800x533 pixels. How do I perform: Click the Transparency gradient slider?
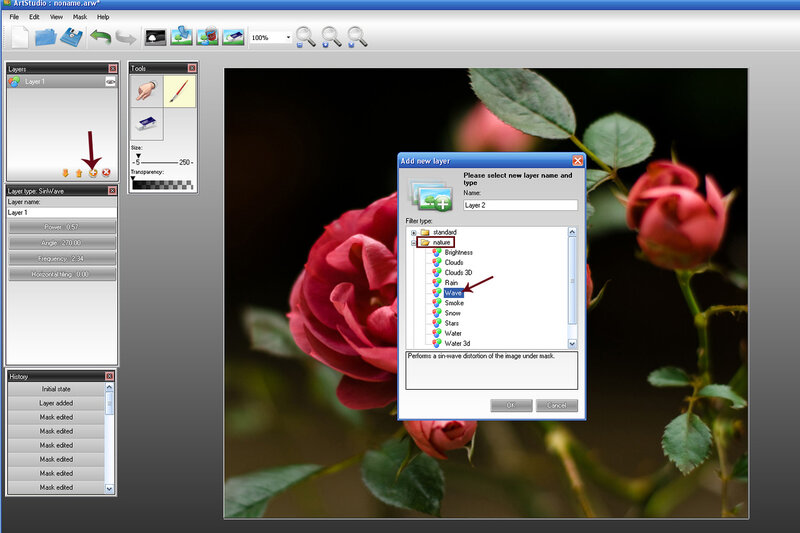point(162,185)
